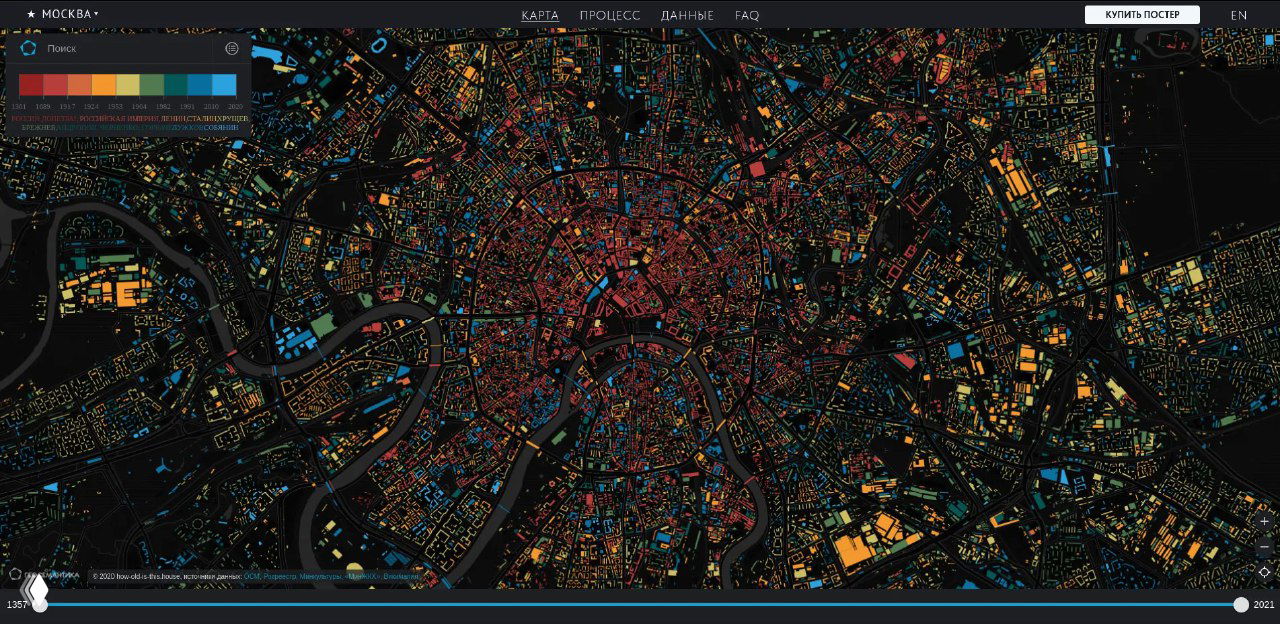The height and width of the screenshot is (624, 1280).
Task: Open the OSM data source link
Action: click(x=251, y=577)
